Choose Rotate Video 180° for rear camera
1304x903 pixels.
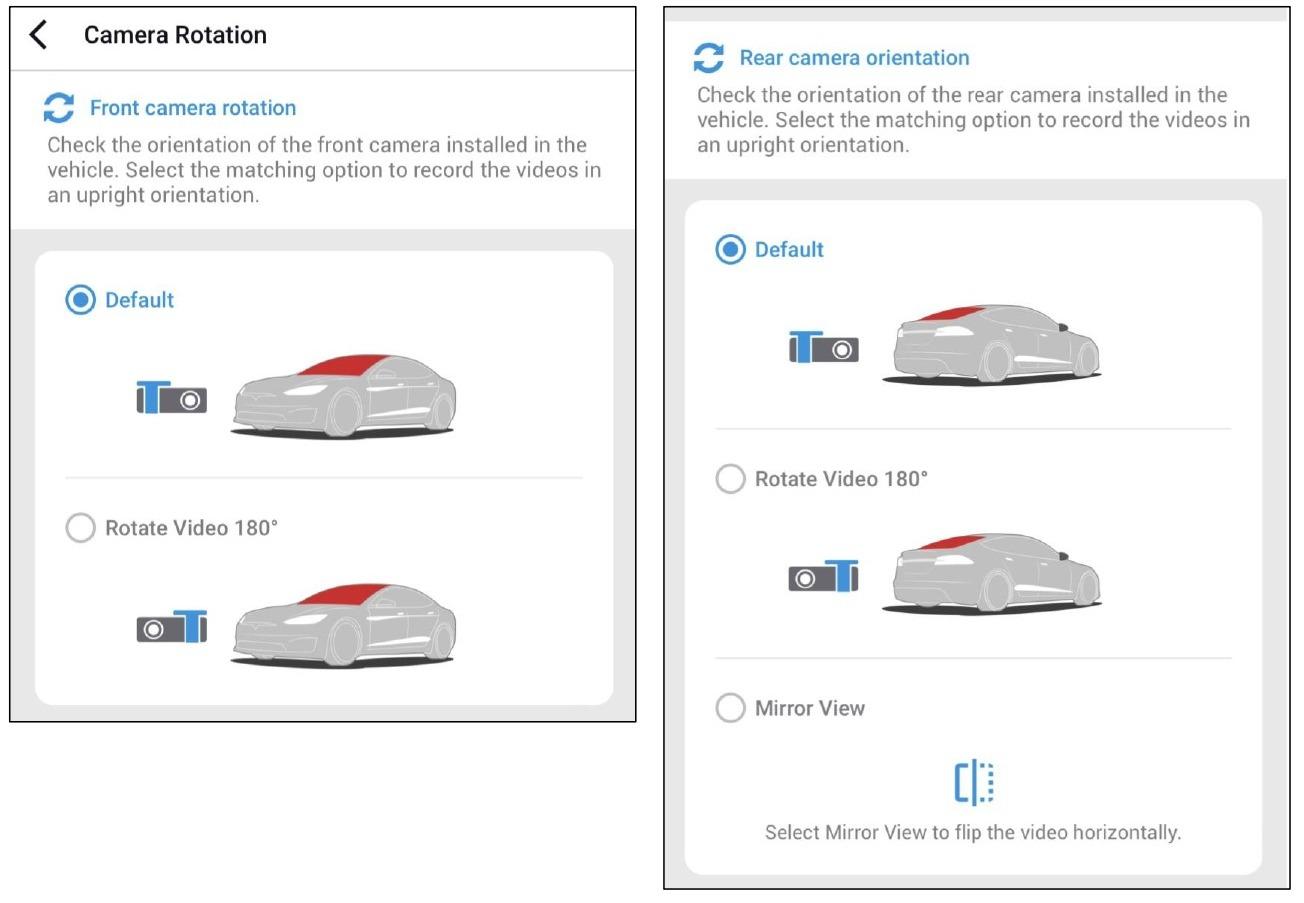(731, 479)
